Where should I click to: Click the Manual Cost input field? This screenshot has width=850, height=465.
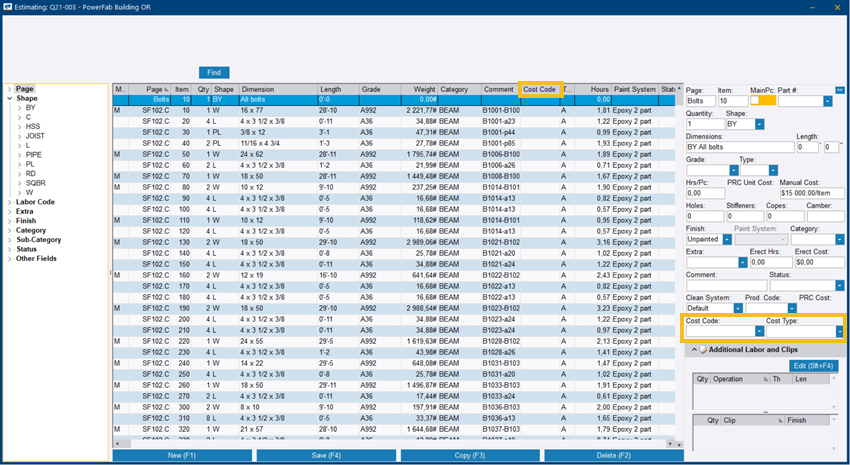click(812, 193)
